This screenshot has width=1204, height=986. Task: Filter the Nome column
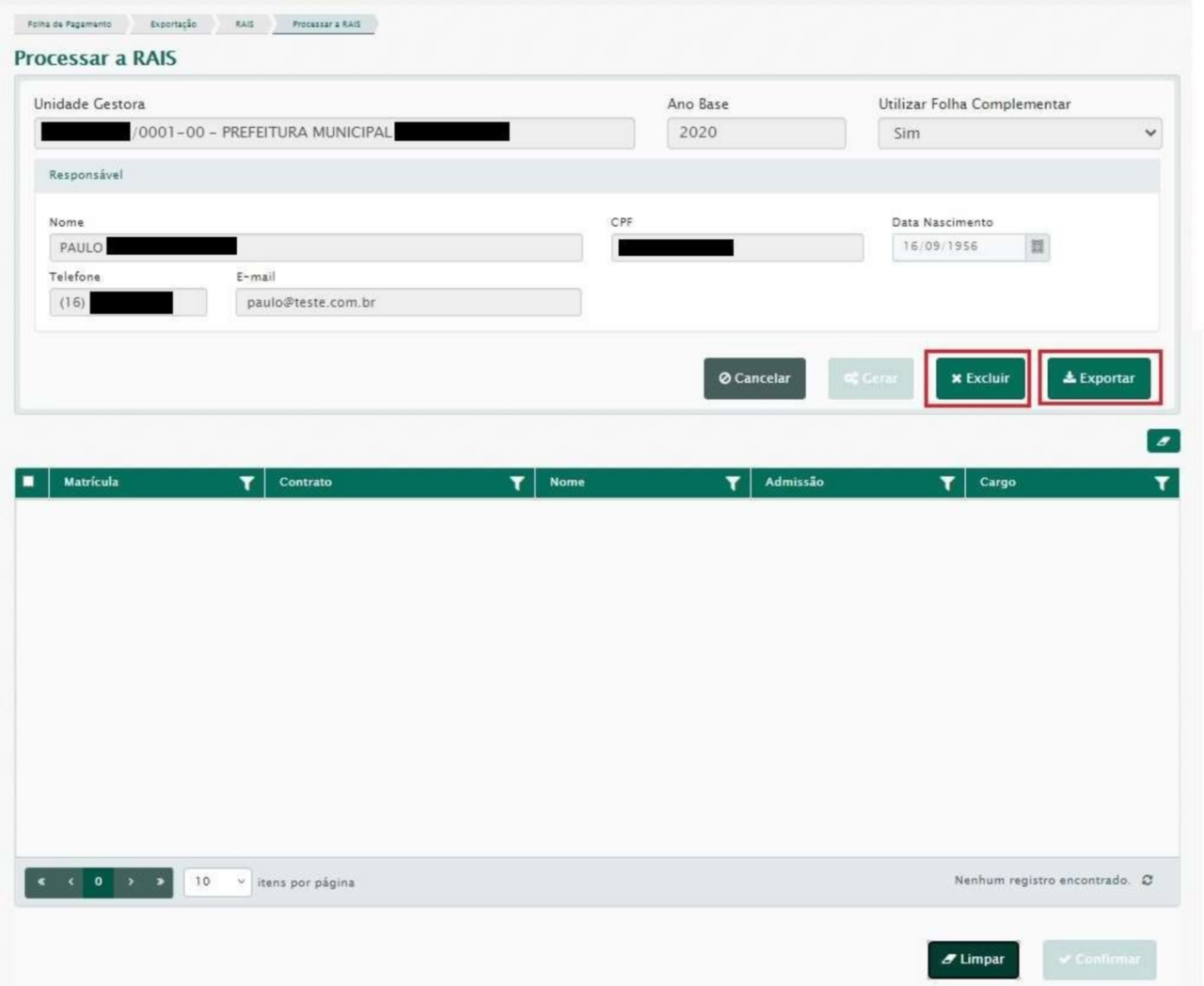click(x=732, y=483)
